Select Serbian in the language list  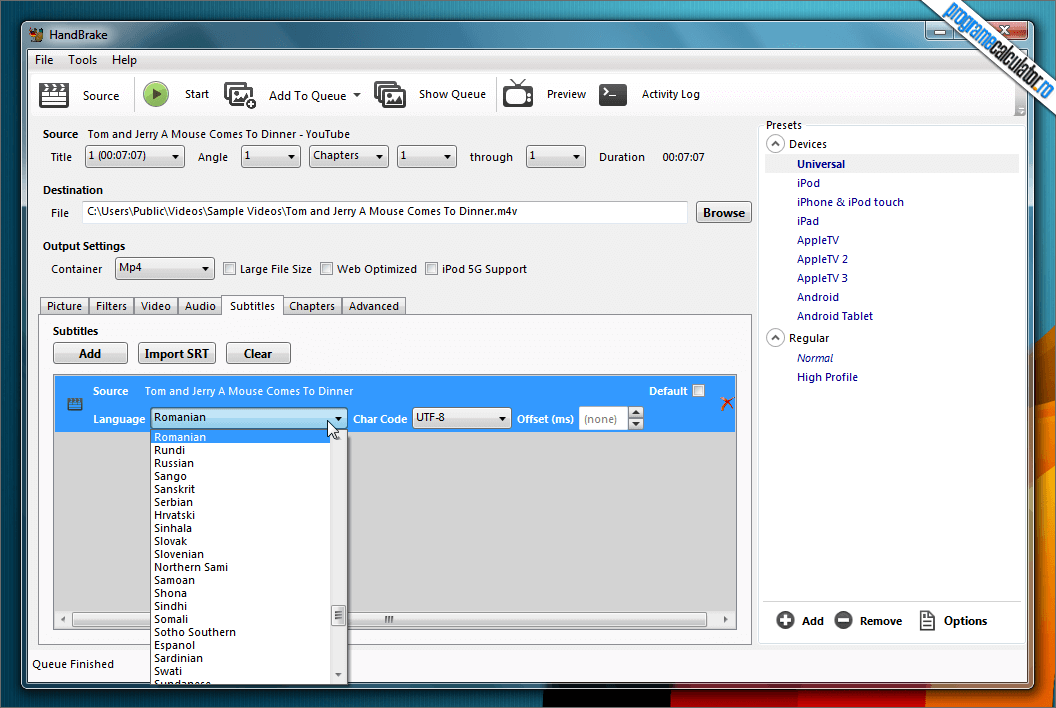pyautogui.click(x=174, y=502)
